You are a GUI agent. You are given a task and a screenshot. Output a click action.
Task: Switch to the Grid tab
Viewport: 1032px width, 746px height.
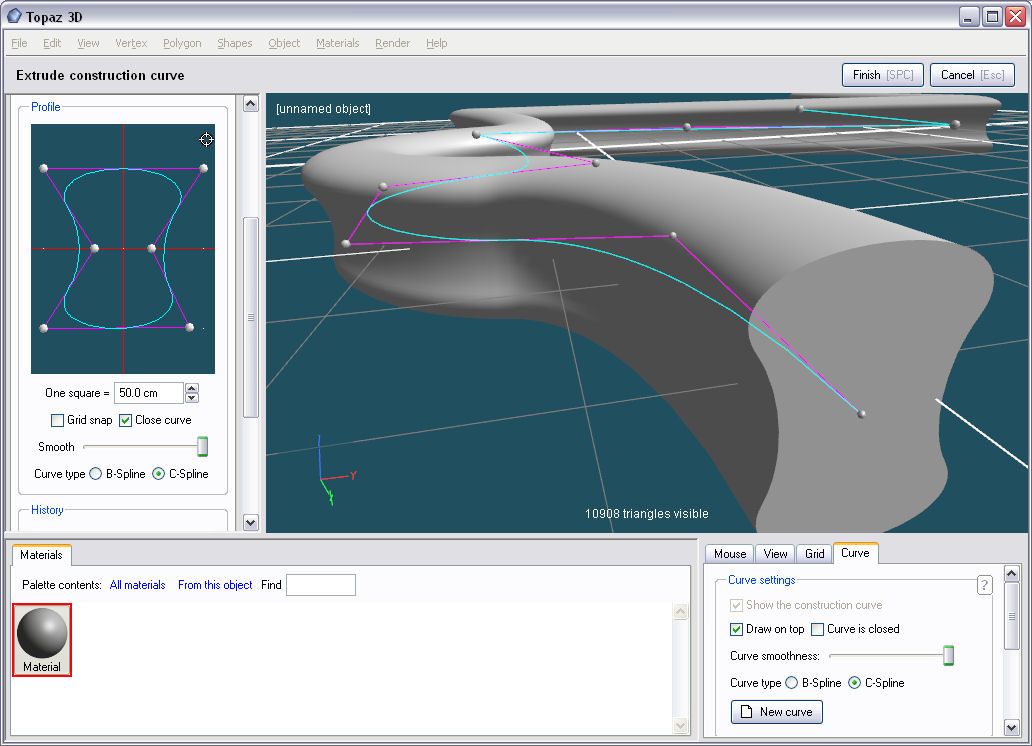point(815,554)
